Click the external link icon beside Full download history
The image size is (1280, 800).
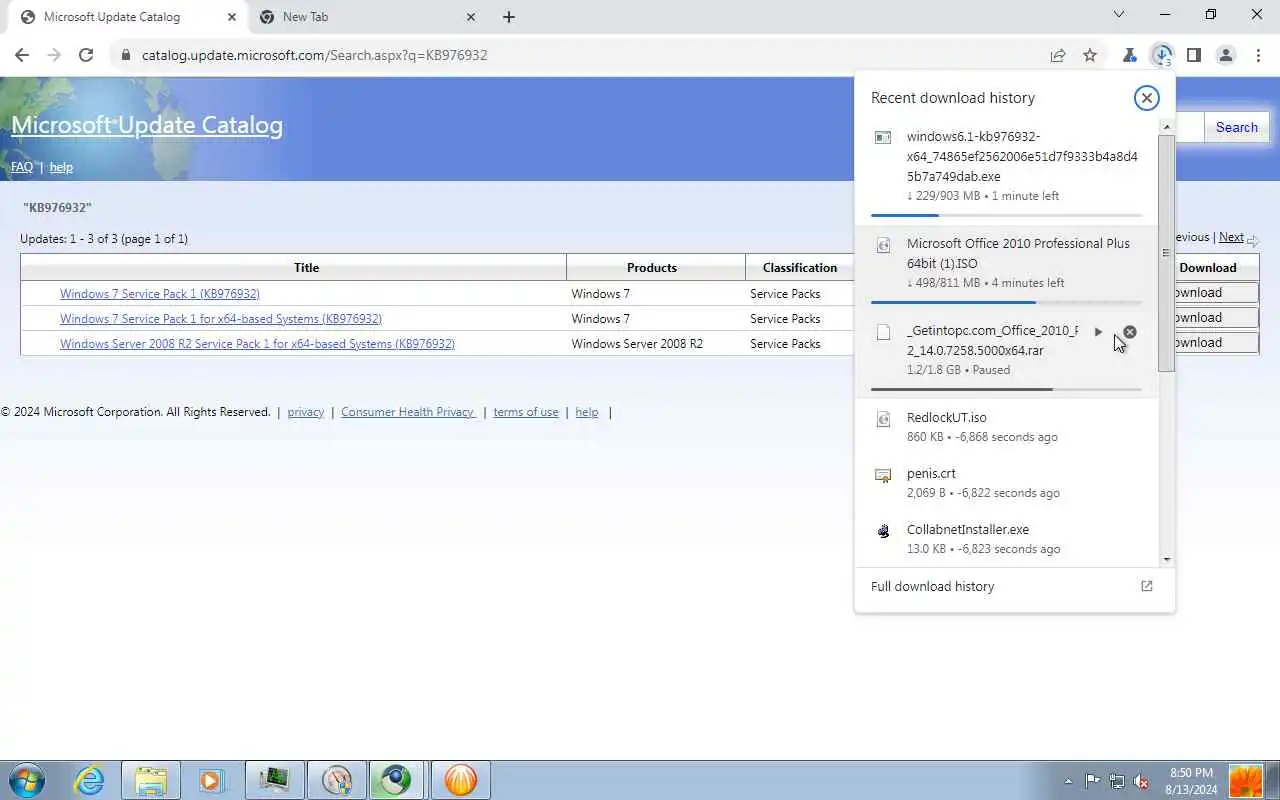click(1146, 586)
